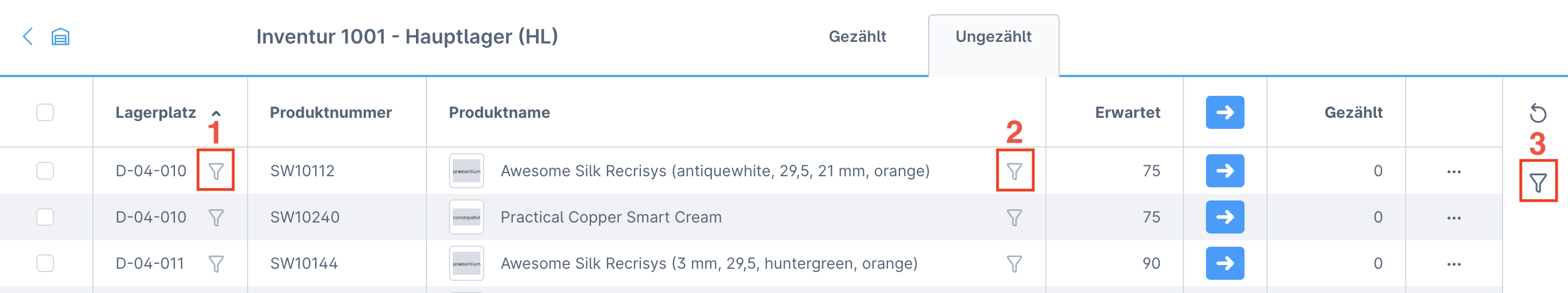Screen dimensions: 1568x293
Task: Filter by Lagerplatz D-04-010 in SW10112 row
Action: 216,171
